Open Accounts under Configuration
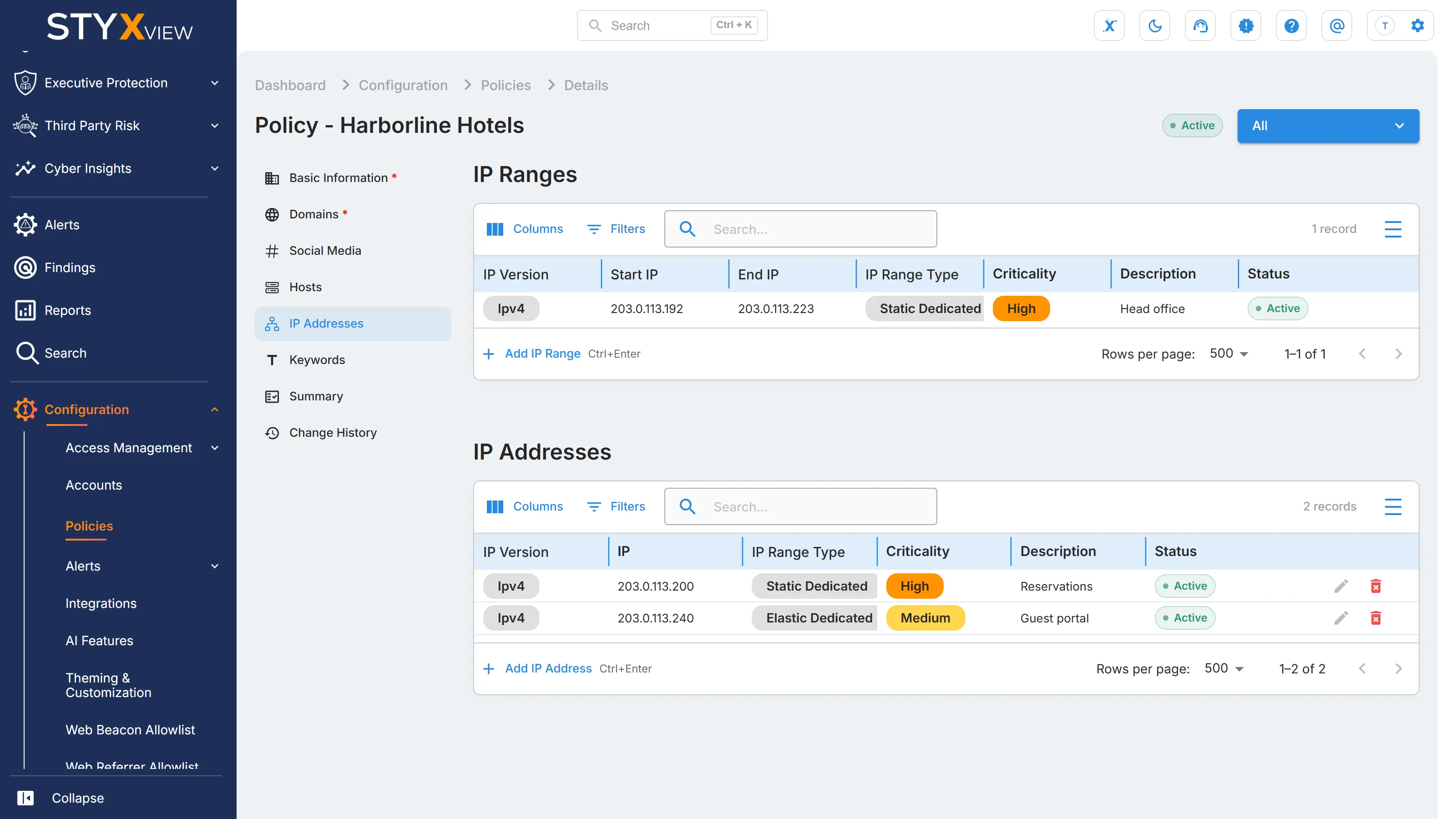The height and width of the screenshot is (819, 1456). click(x=93, y=485)
